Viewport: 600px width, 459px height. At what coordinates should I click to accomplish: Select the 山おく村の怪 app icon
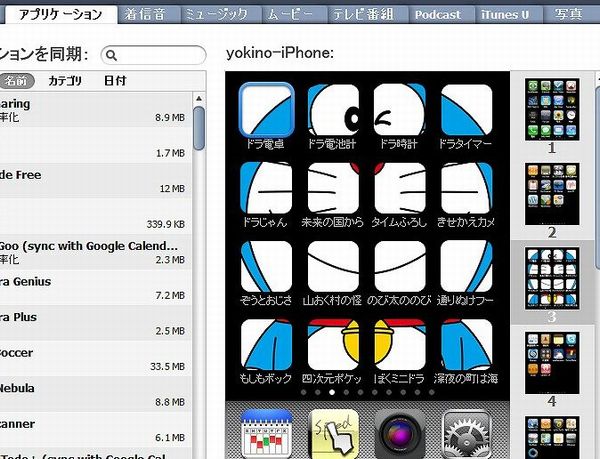click(333, 266)
